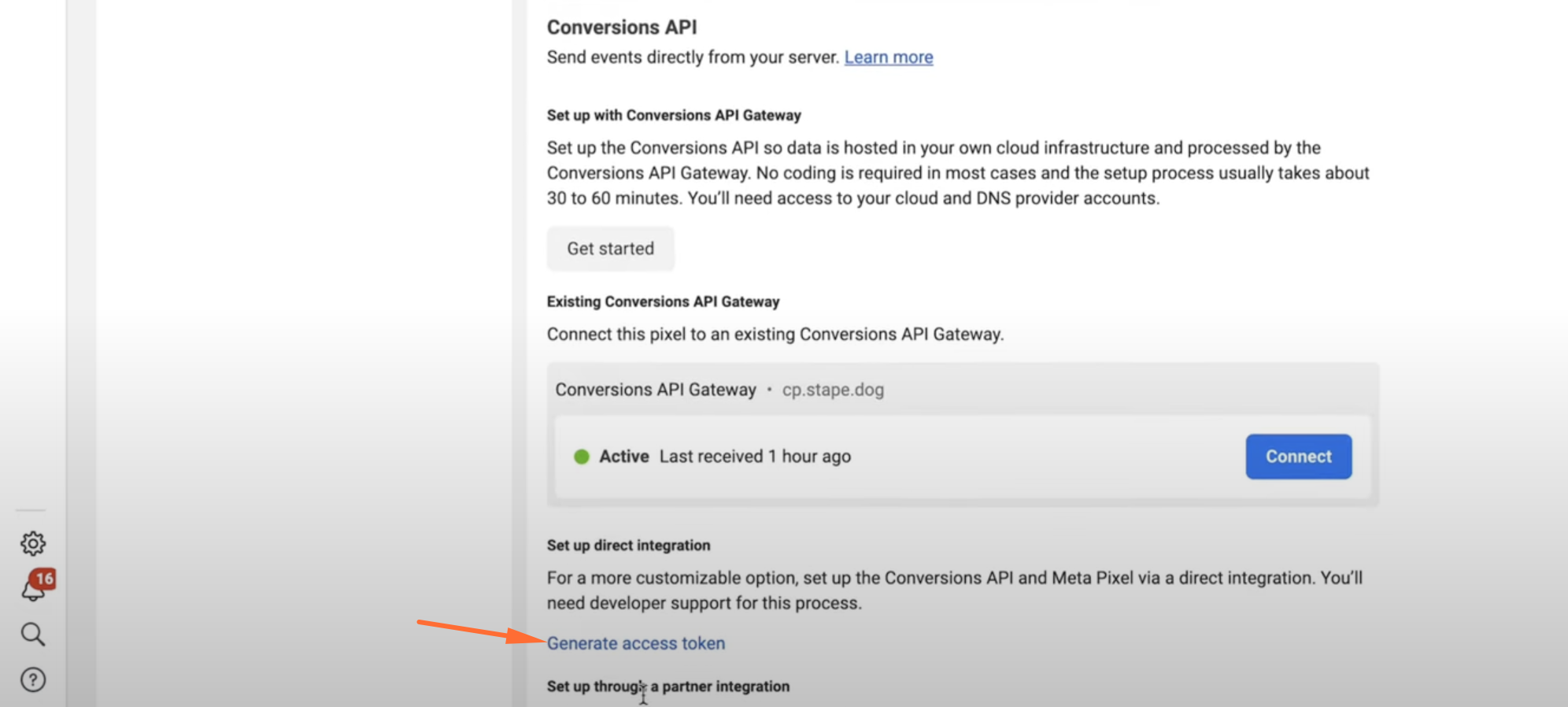The image size is (1568, 707).
Task: Click the Conversions API heading
Action: pyautogui.click(x=622, y=28)
